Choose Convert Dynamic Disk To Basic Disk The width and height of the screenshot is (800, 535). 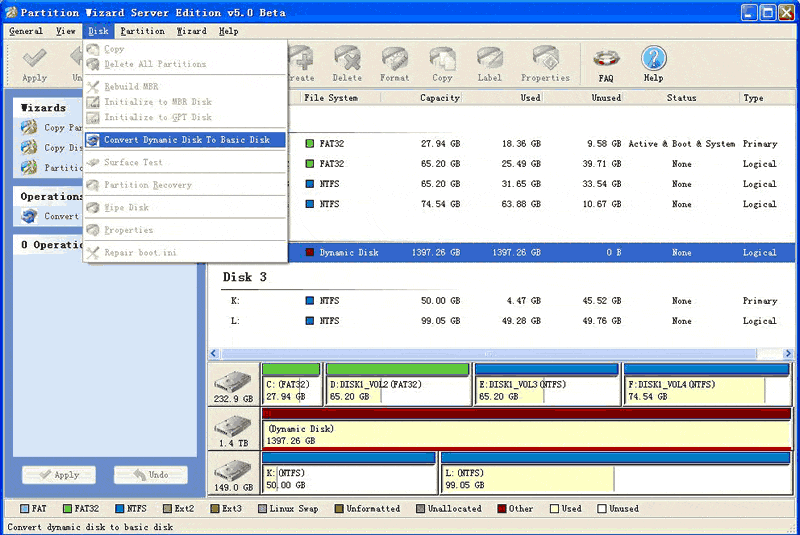pyautogui.click(x=185, y=140)
